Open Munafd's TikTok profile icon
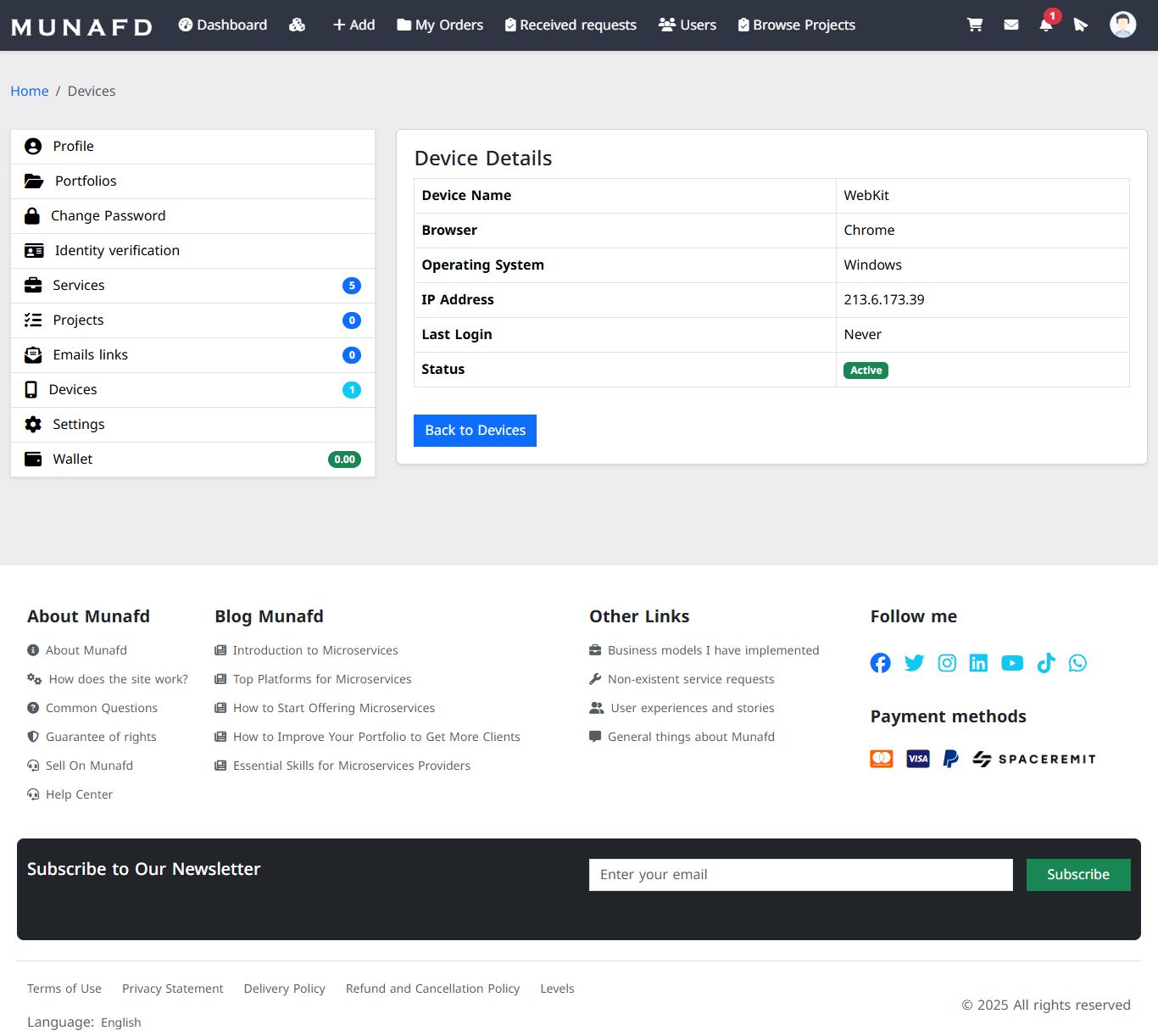The height and width of the screenshot is (1036, 1158). coord(1046,663)
